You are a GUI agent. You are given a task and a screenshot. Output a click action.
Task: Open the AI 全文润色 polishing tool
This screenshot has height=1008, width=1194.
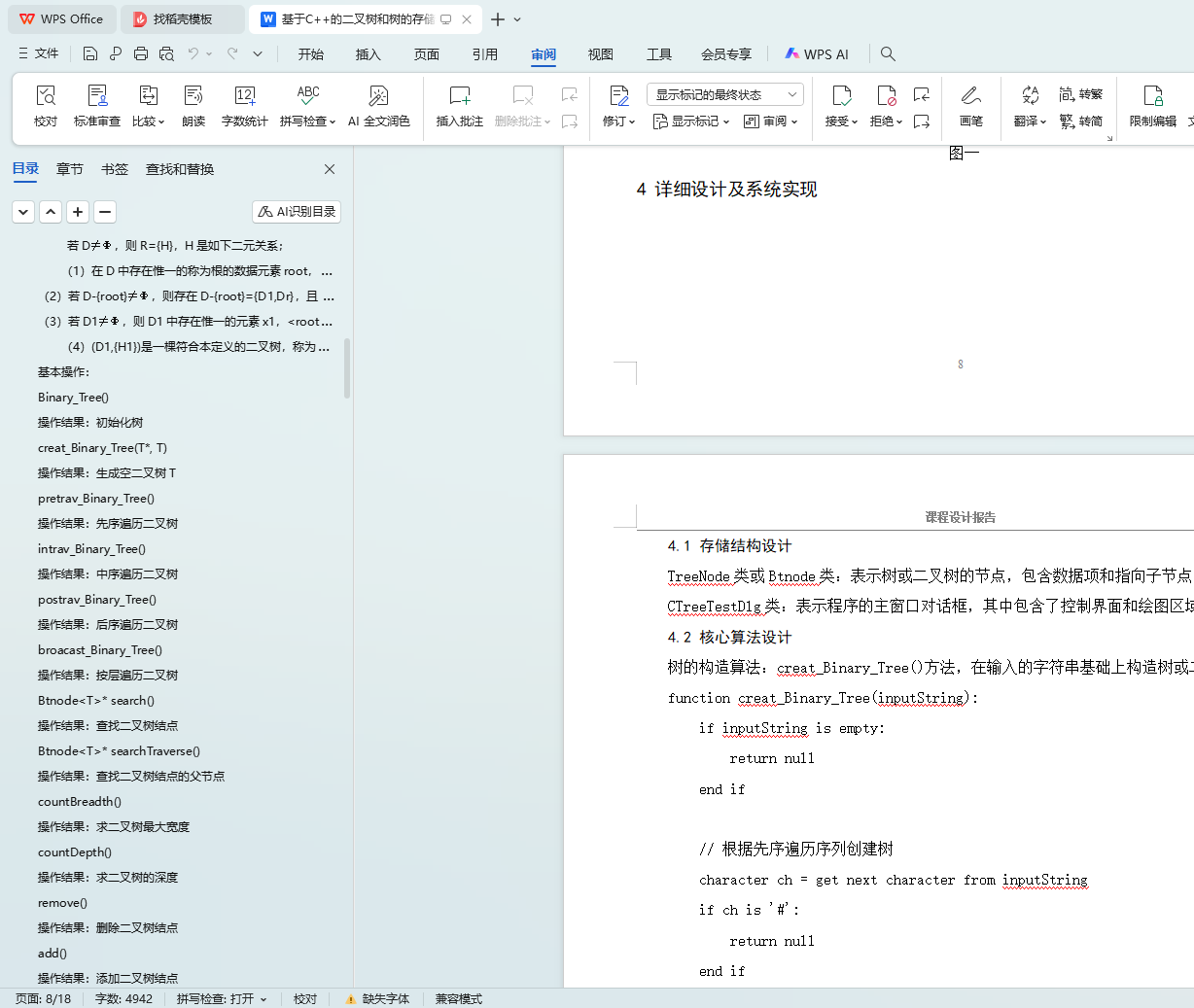(379, 106)
